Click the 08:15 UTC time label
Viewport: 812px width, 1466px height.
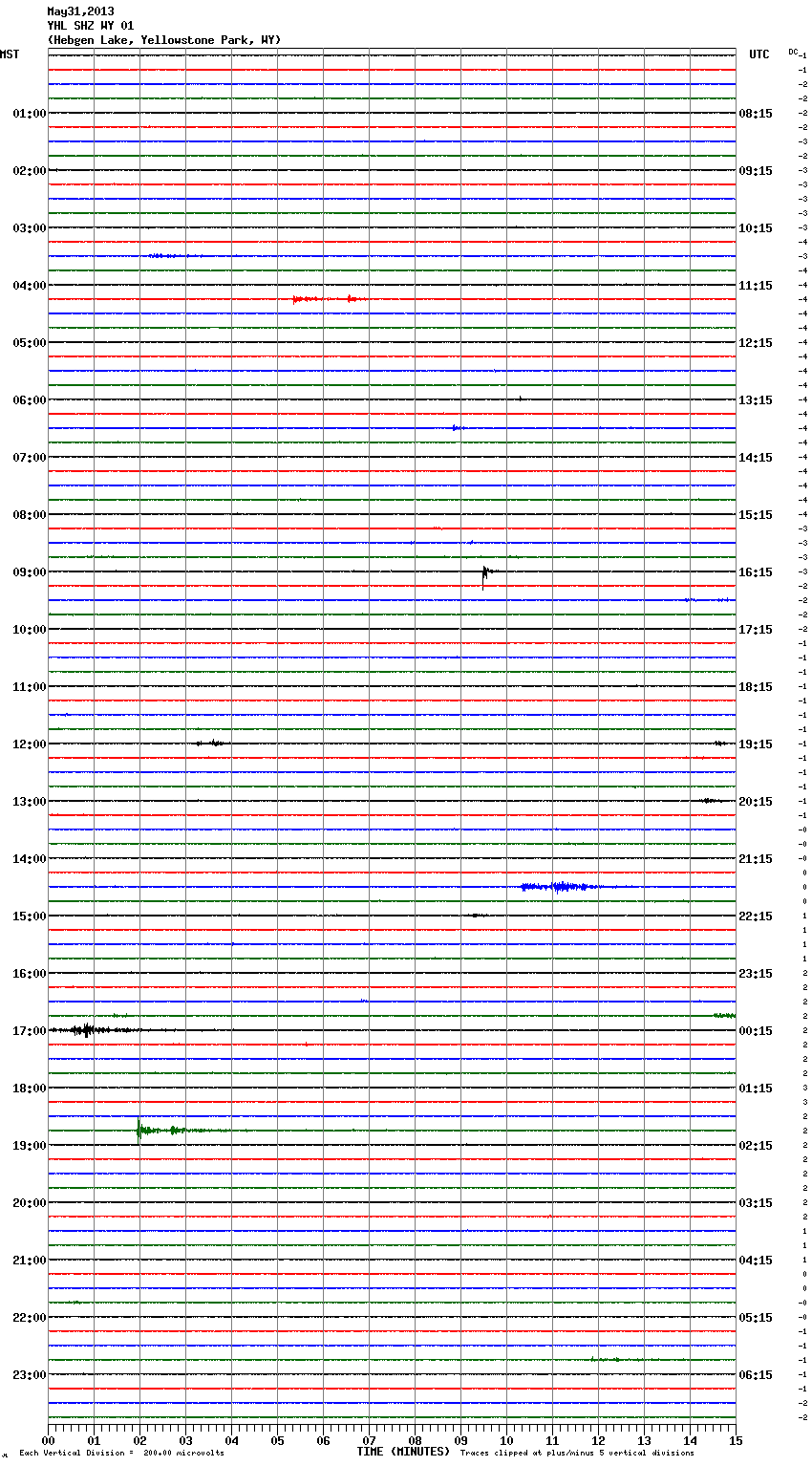pyautogui.click(x=756, y=114)
